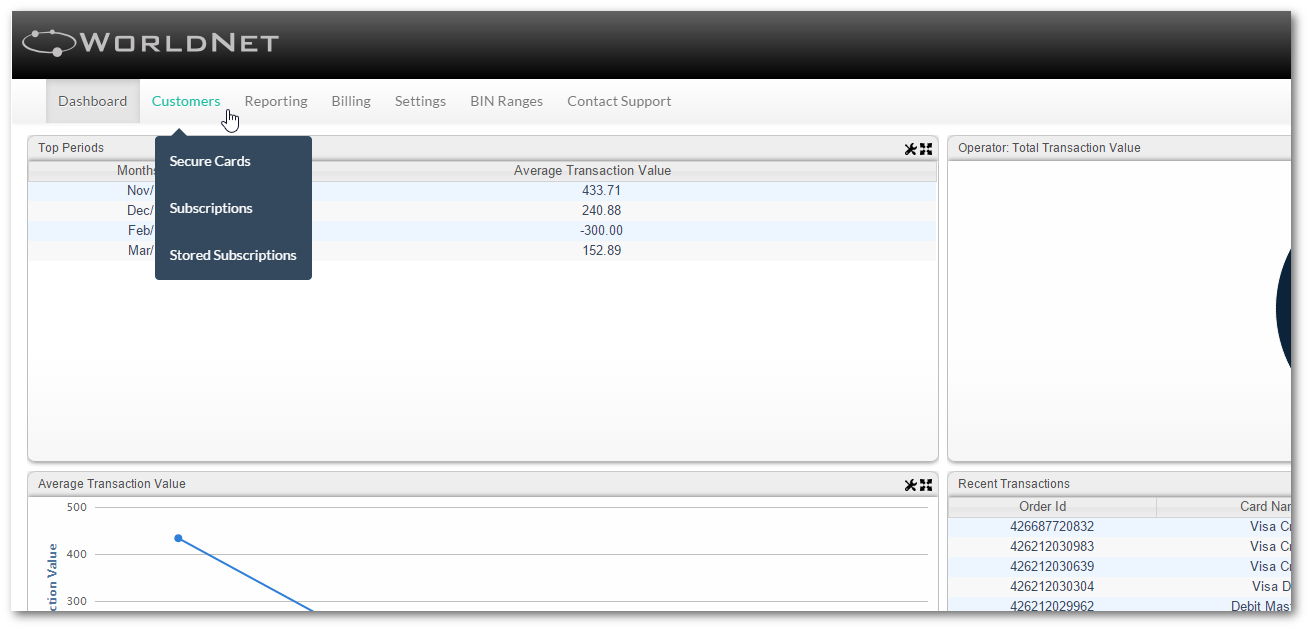
Task: Maximize the Top Periods panel
Action: 926,149
